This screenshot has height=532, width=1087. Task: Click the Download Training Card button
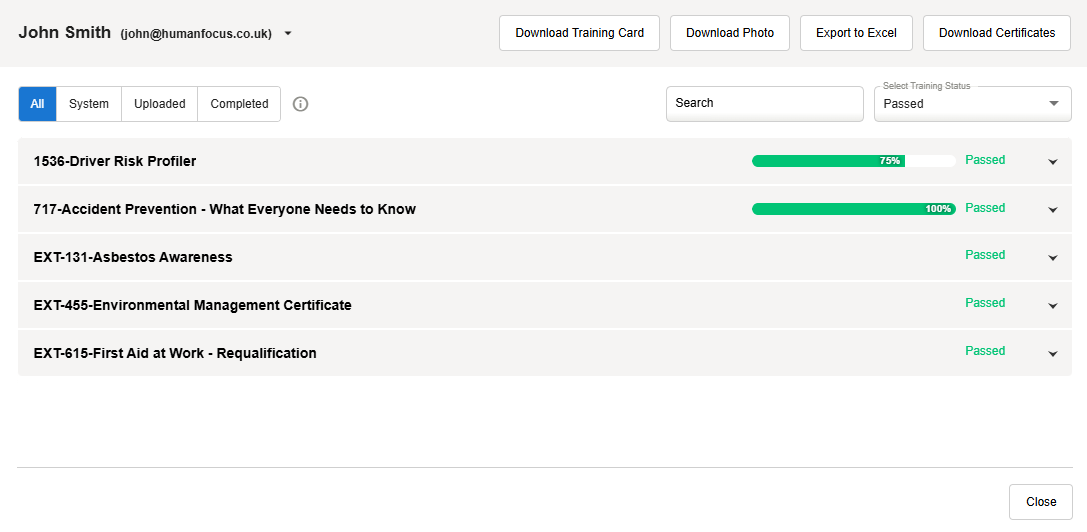click(x=579, y=33)
